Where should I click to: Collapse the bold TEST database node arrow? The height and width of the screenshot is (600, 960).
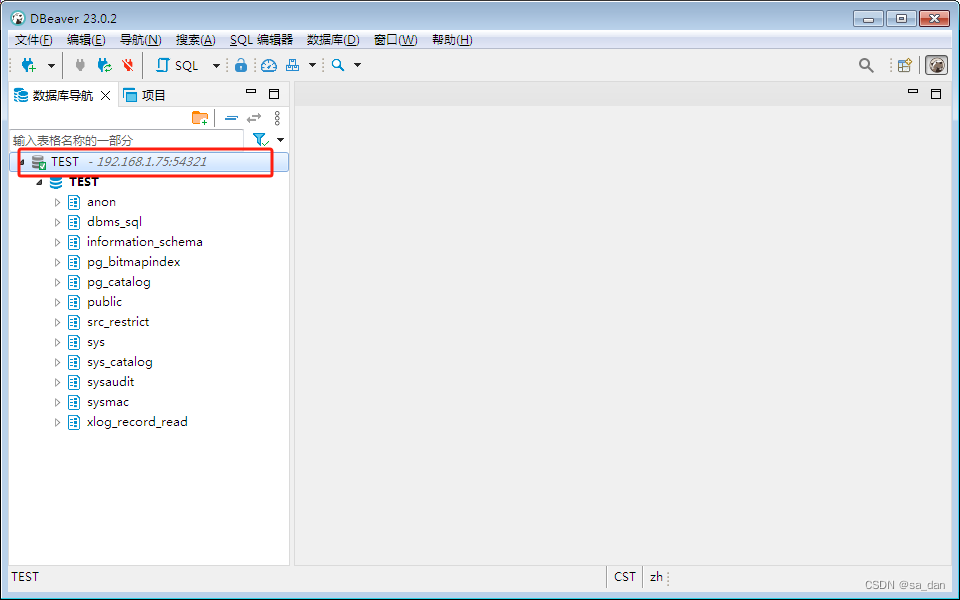pyautogui.click(x=39, y=182)
